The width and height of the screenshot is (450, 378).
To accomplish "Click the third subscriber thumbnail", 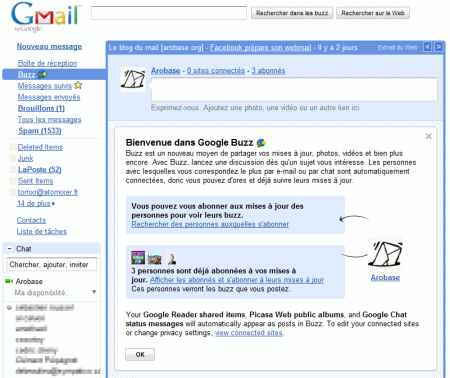I will (x=171, y=258).
